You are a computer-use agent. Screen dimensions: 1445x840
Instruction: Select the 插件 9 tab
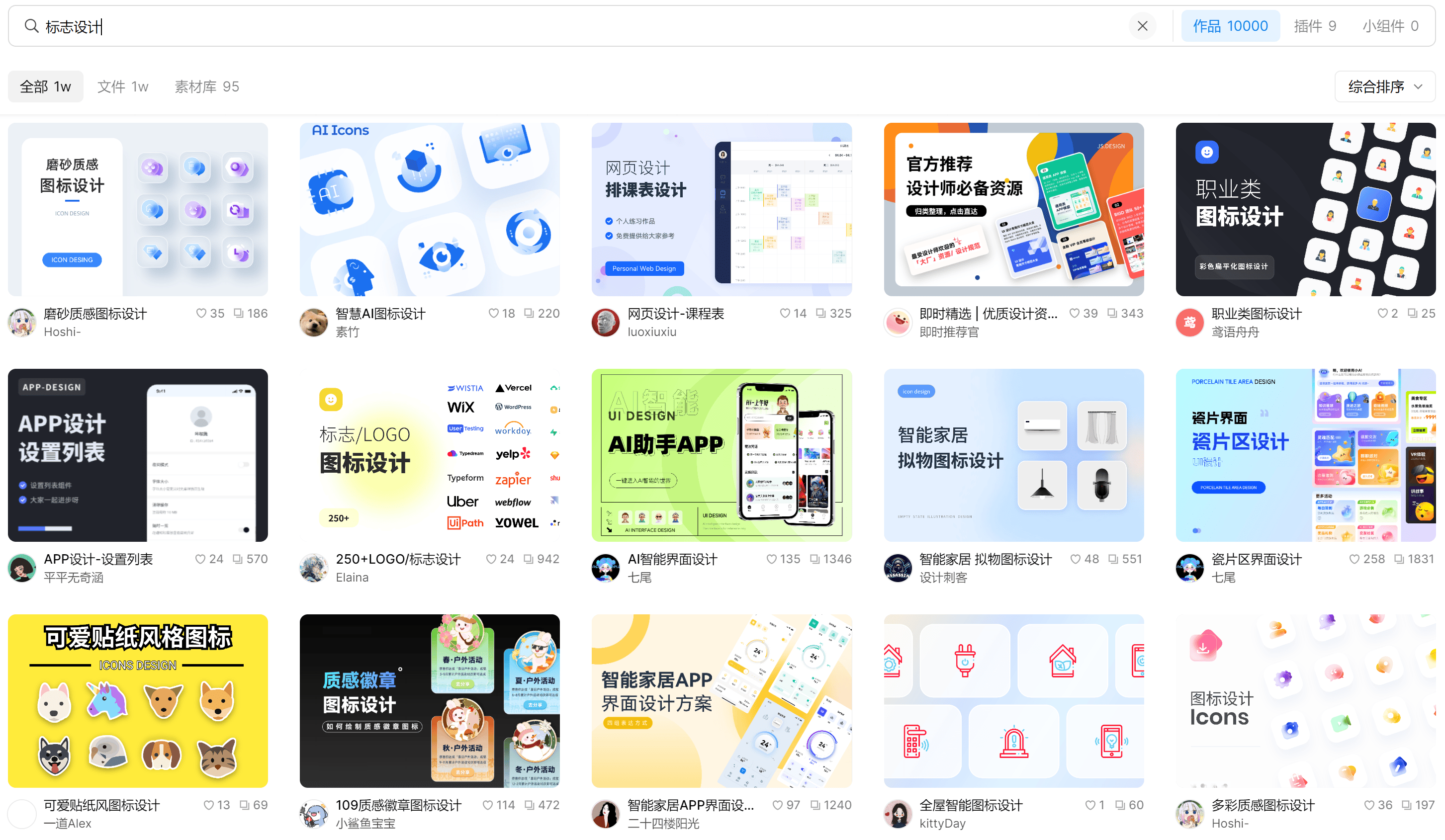pos(1314,25)
